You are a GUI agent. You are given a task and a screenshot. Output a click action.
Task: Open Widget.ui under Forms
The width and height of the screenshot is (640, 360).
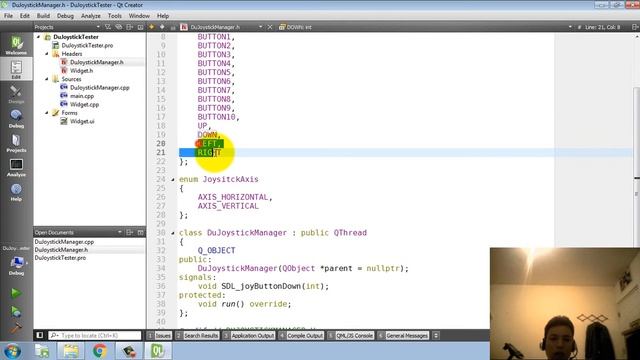(82, 121)
